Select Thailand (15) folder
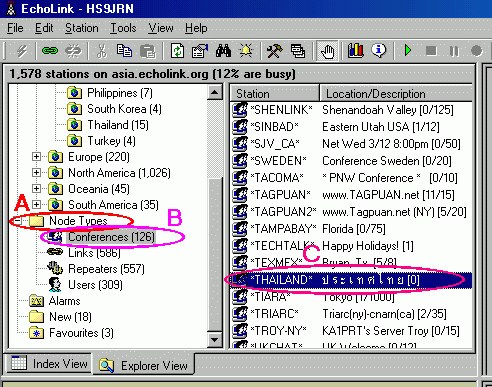Viewport: 492px width, 387px height. tap(118, 125)
